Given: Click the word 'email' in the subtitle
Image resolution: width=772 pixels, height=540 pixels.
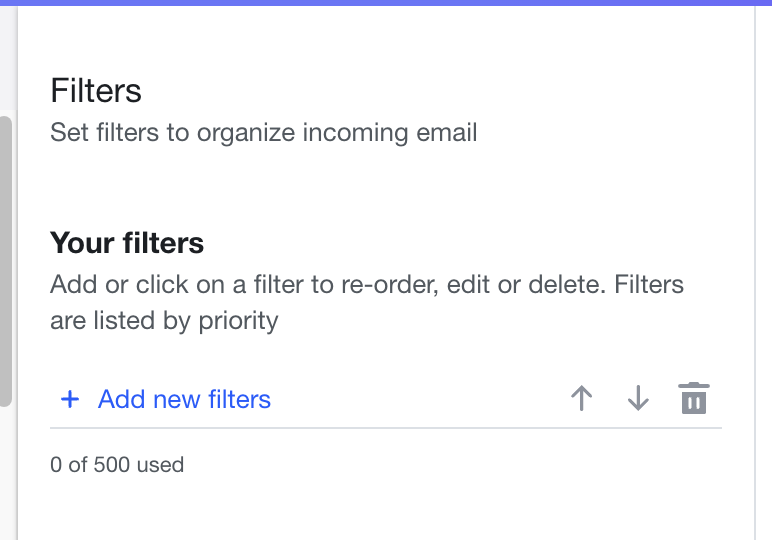Looking at the screenshot, I should (447, 132).
